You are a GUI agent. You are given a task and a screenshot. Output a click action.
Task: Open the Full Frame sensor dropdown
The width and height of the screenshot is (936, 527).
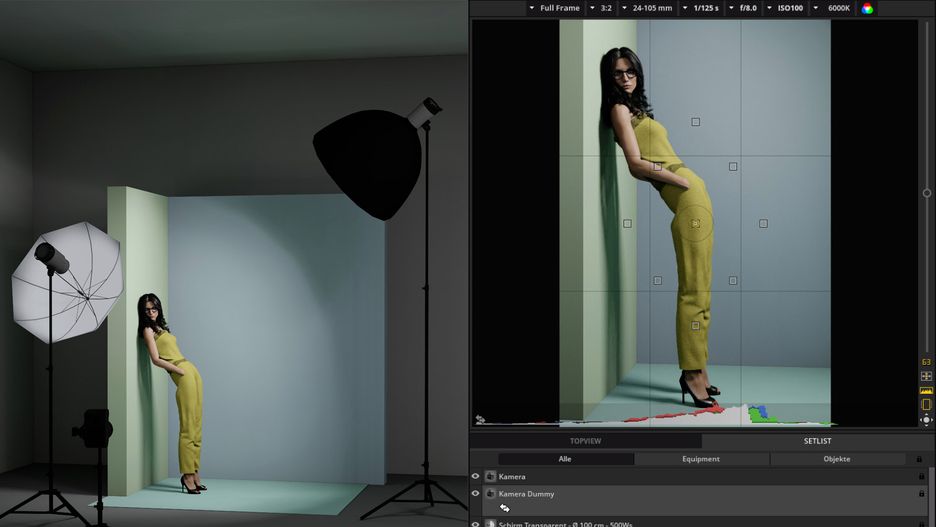coord(554,8)
